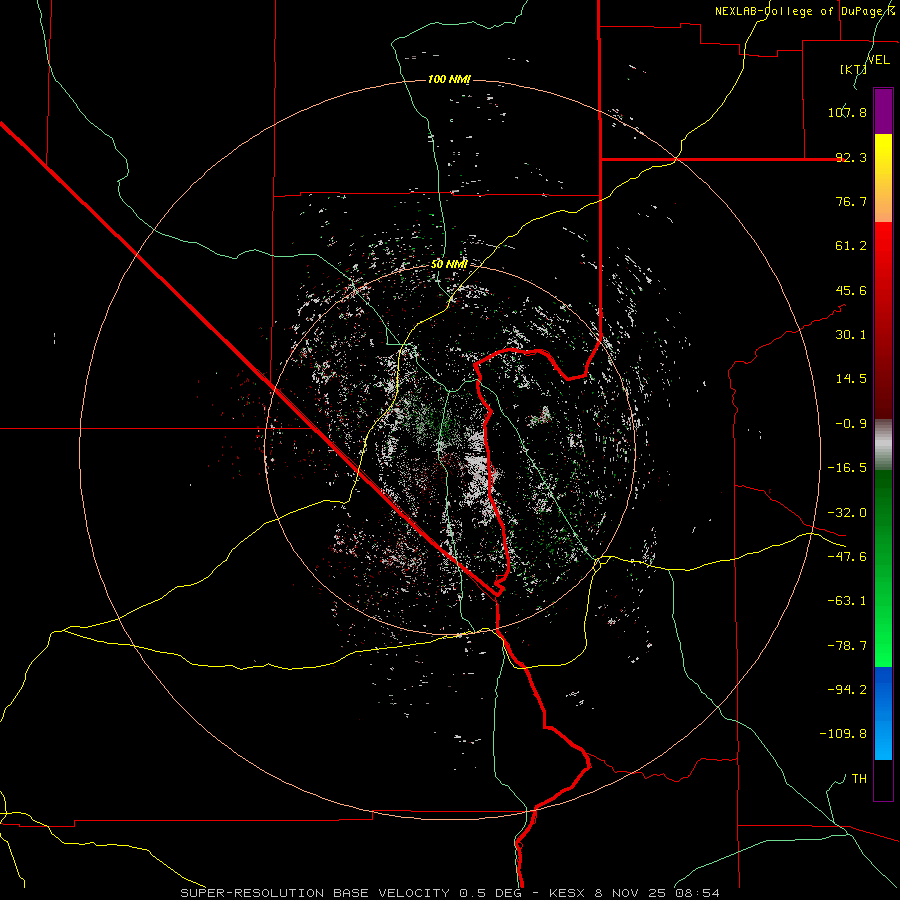
Task: Click the [KT] units label
Action: pos(854,69)
